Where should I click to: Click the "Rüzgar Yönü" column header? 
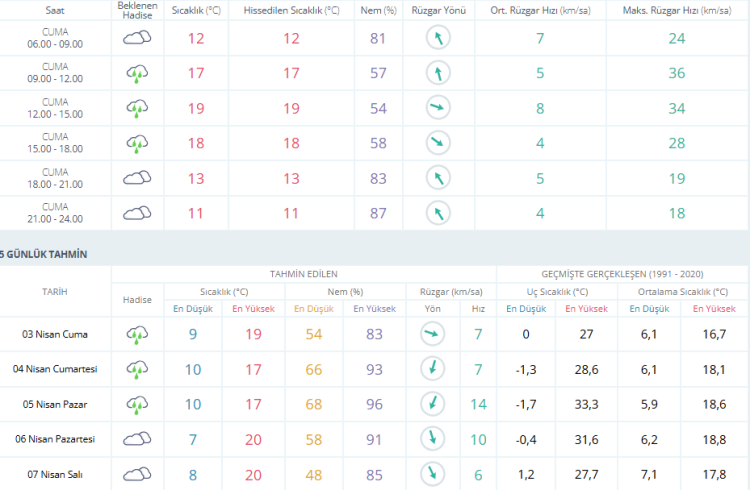point(437,10)
